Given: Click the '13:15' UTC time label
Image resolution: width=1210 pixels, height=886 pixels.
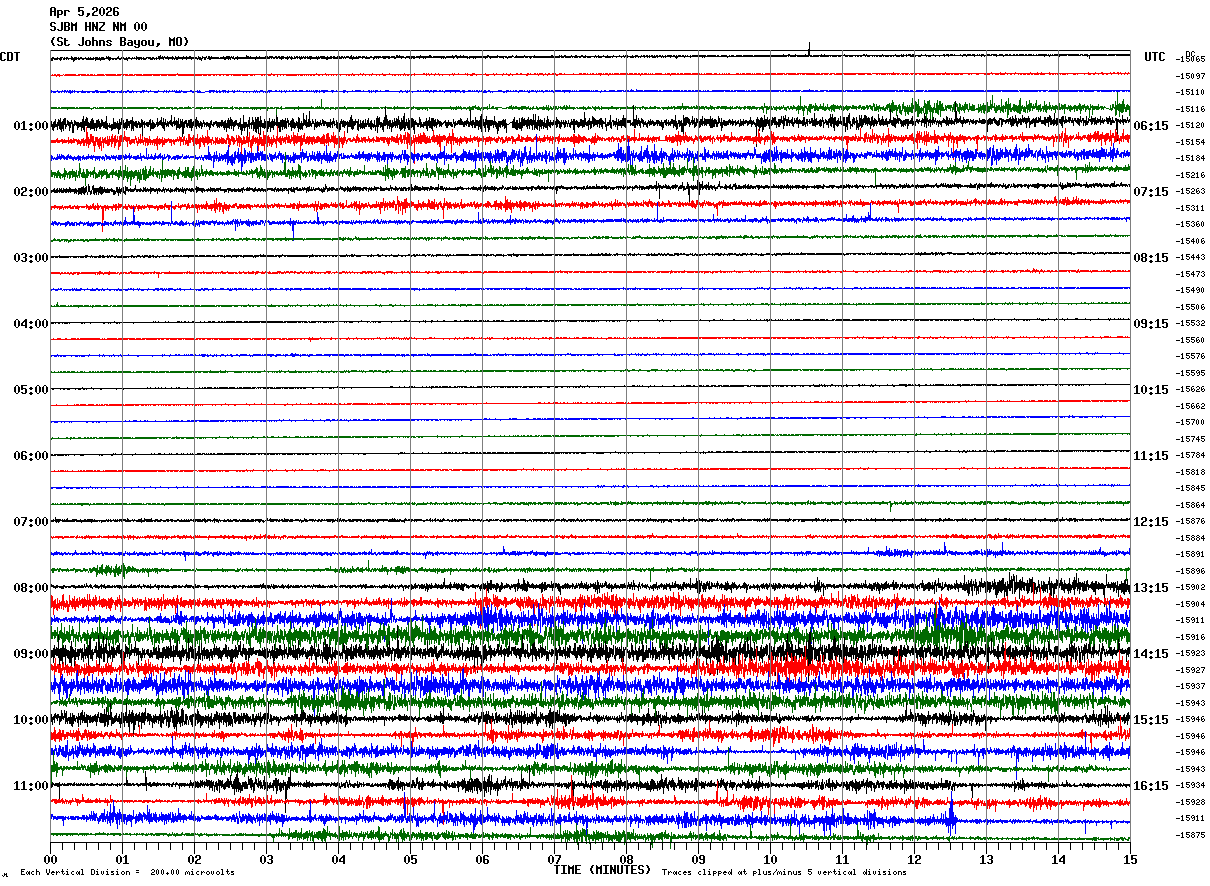Looking at the screenshot, I should click(x=1152, y=588).
